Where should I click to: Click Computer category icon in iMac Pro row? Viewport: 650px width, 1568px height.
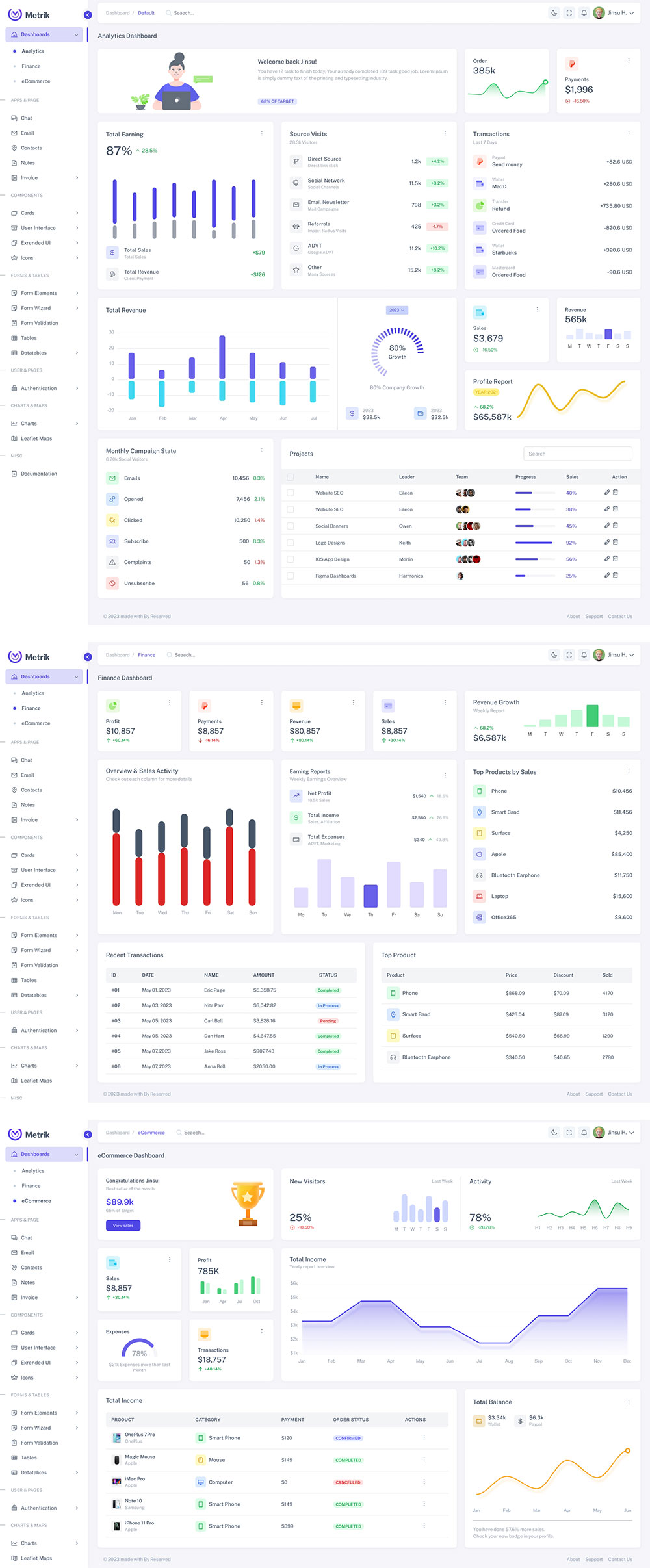click(200, 1482)
